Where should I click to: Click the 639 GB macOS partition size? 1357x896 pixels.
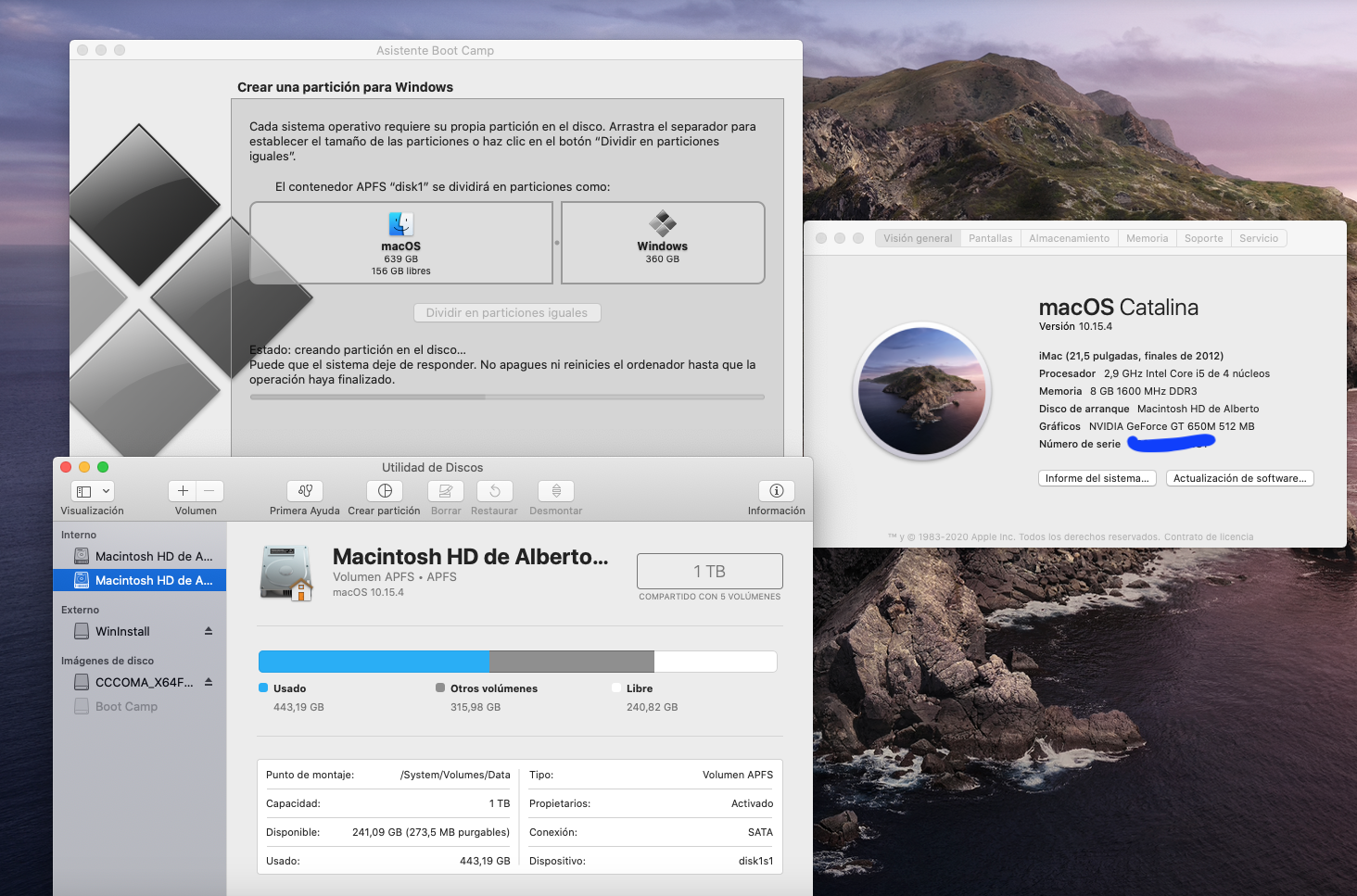pos(401,259)
